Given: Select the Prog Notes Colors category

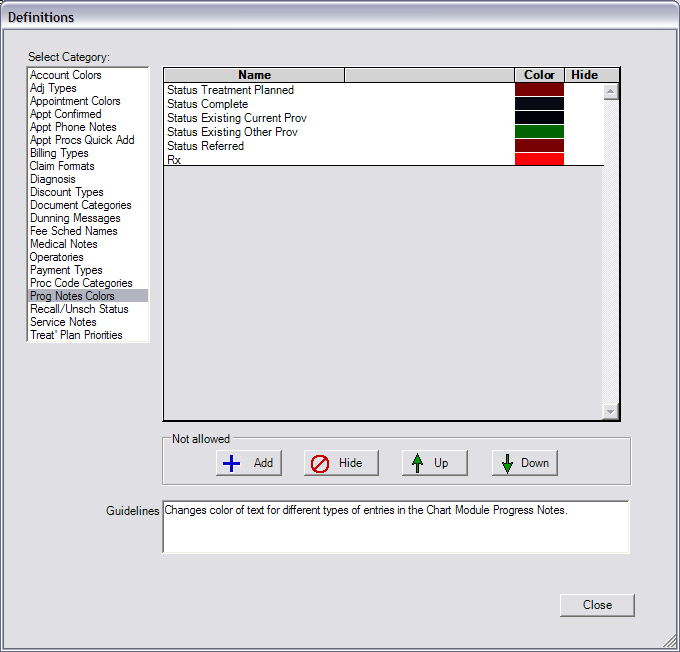Looking at the screenshot, I should coord(72,296).
